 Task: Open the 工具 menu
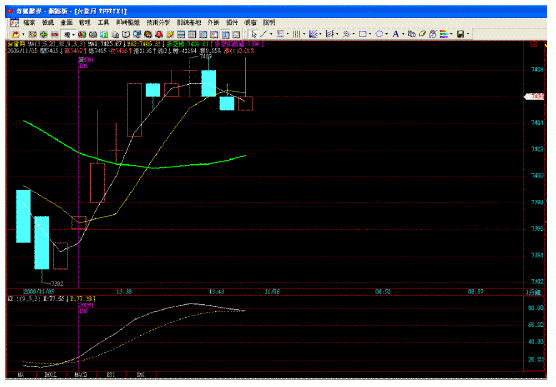[103, 22]
